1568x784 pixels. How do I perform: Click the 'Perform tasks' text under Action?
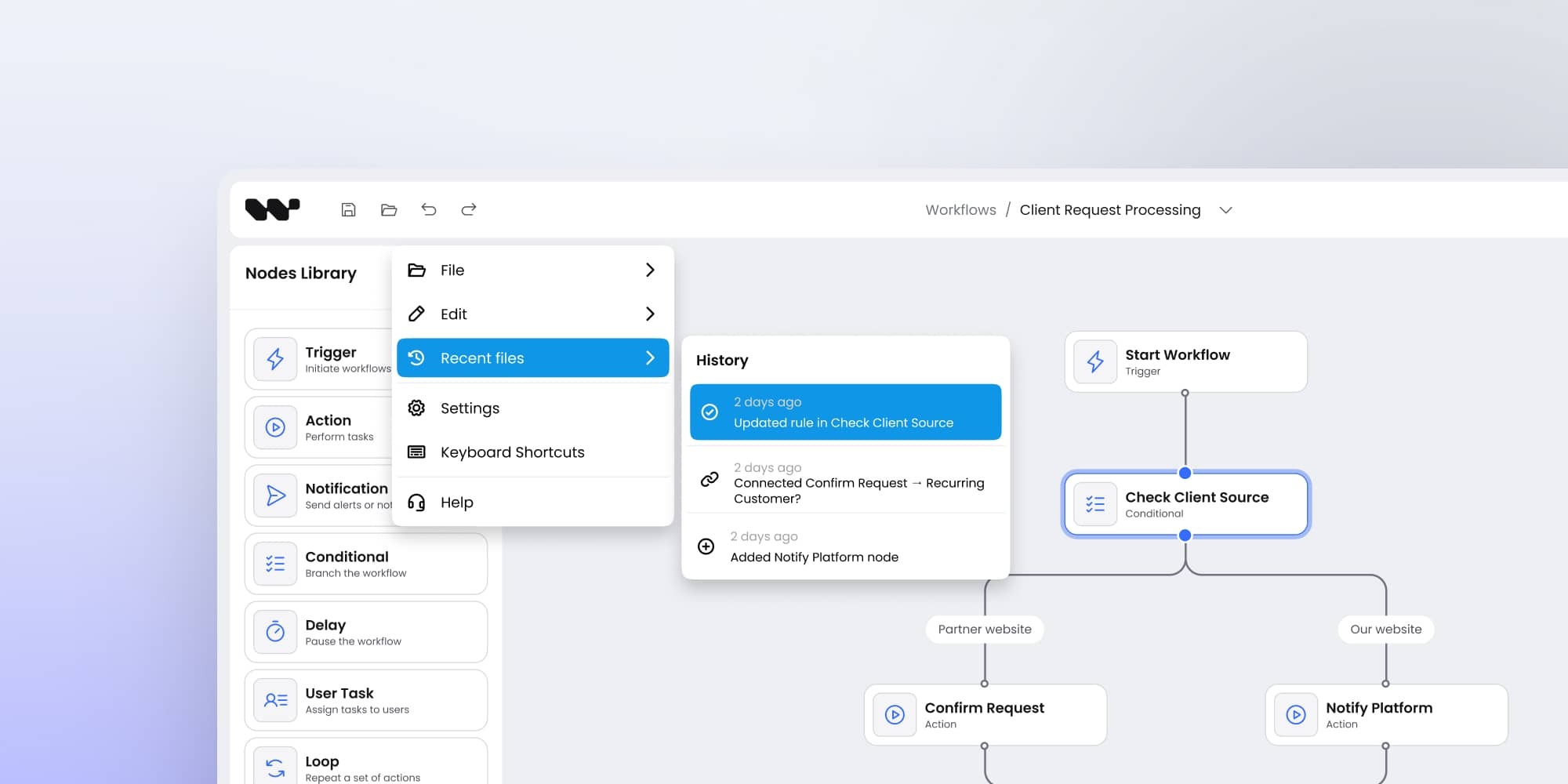[339, 437]
